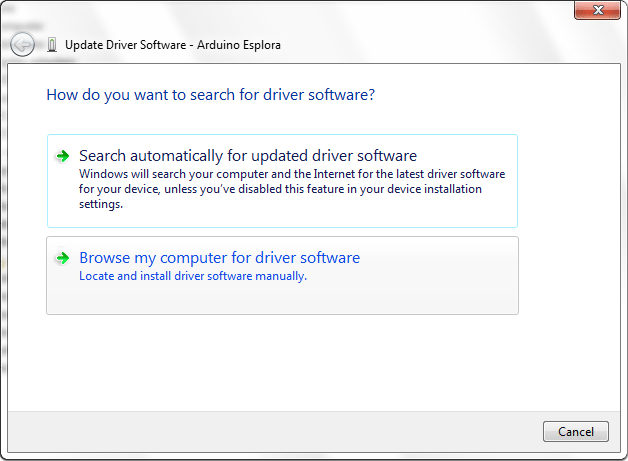Click green arrow beside Browse my computer
The width and height of the screenshot is (628, 461).
[x=62, y=258]
